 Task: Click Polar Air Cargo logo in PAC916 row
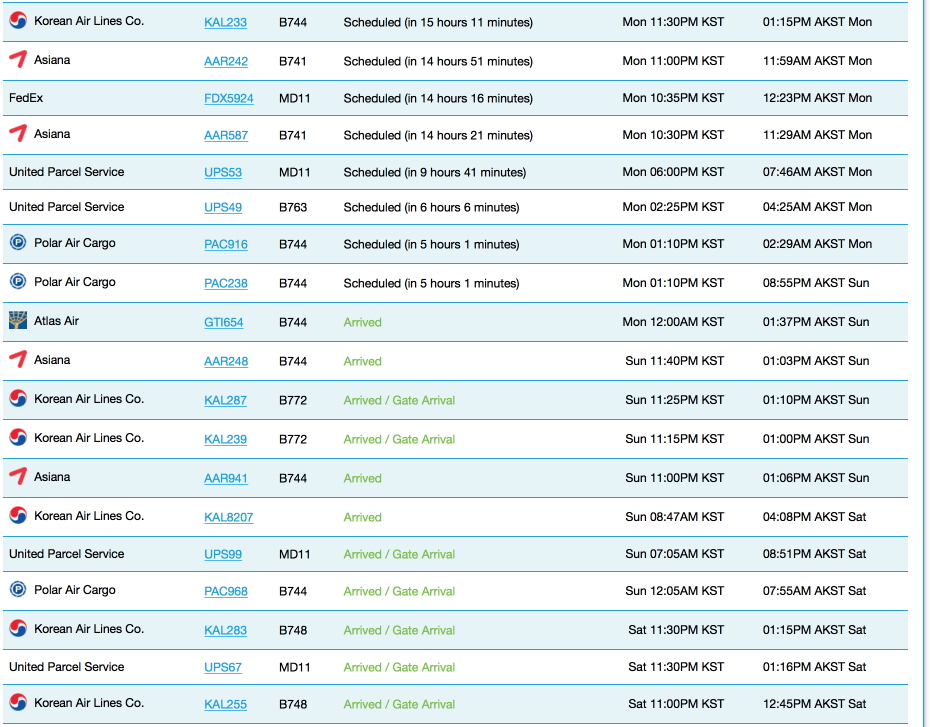click(18, 243)
